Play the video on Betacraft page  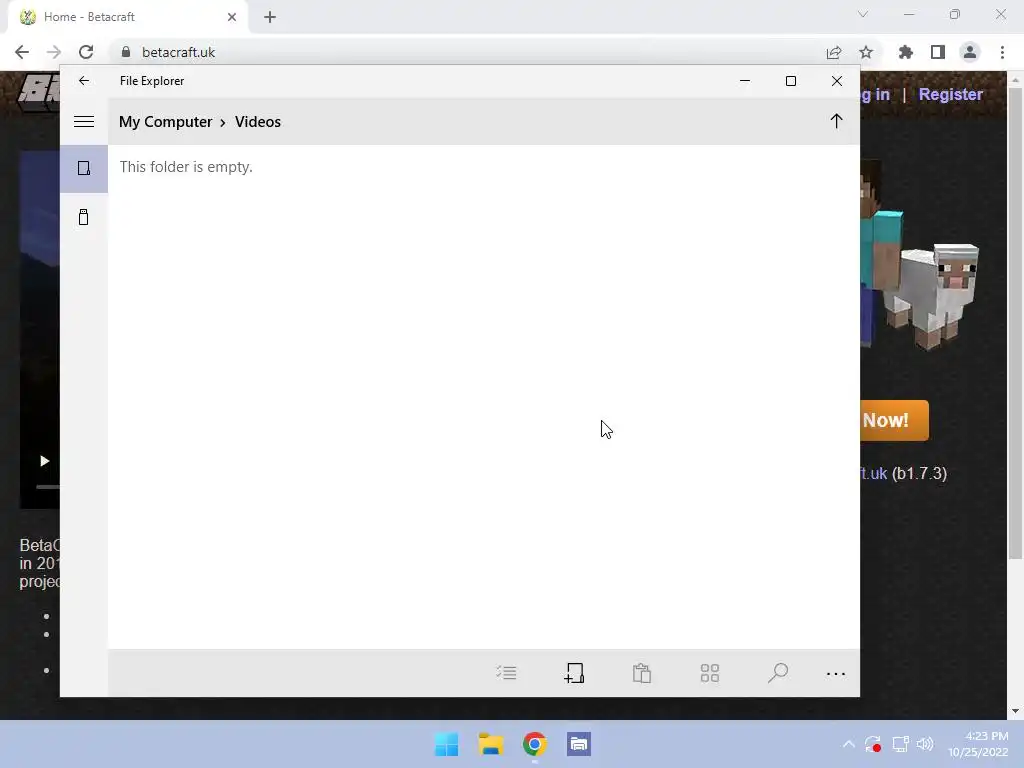44,461
